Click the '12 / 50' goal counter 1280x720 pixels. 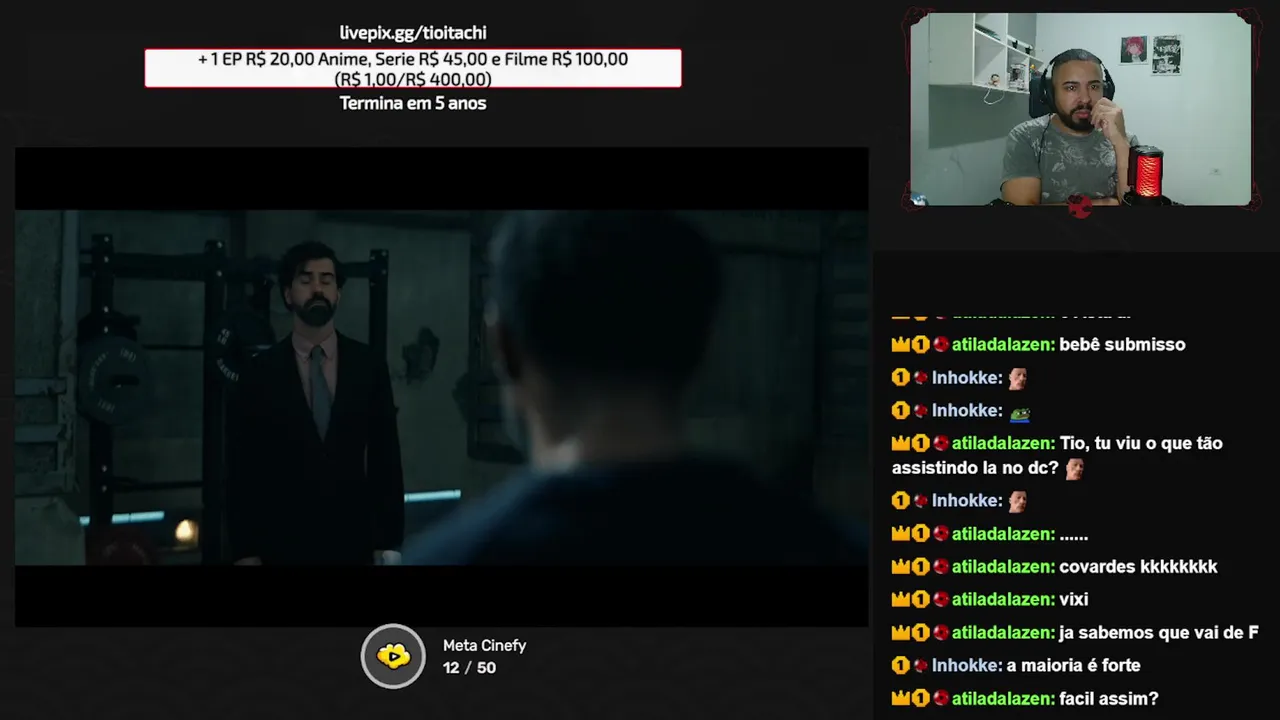(x=469, y=668)
